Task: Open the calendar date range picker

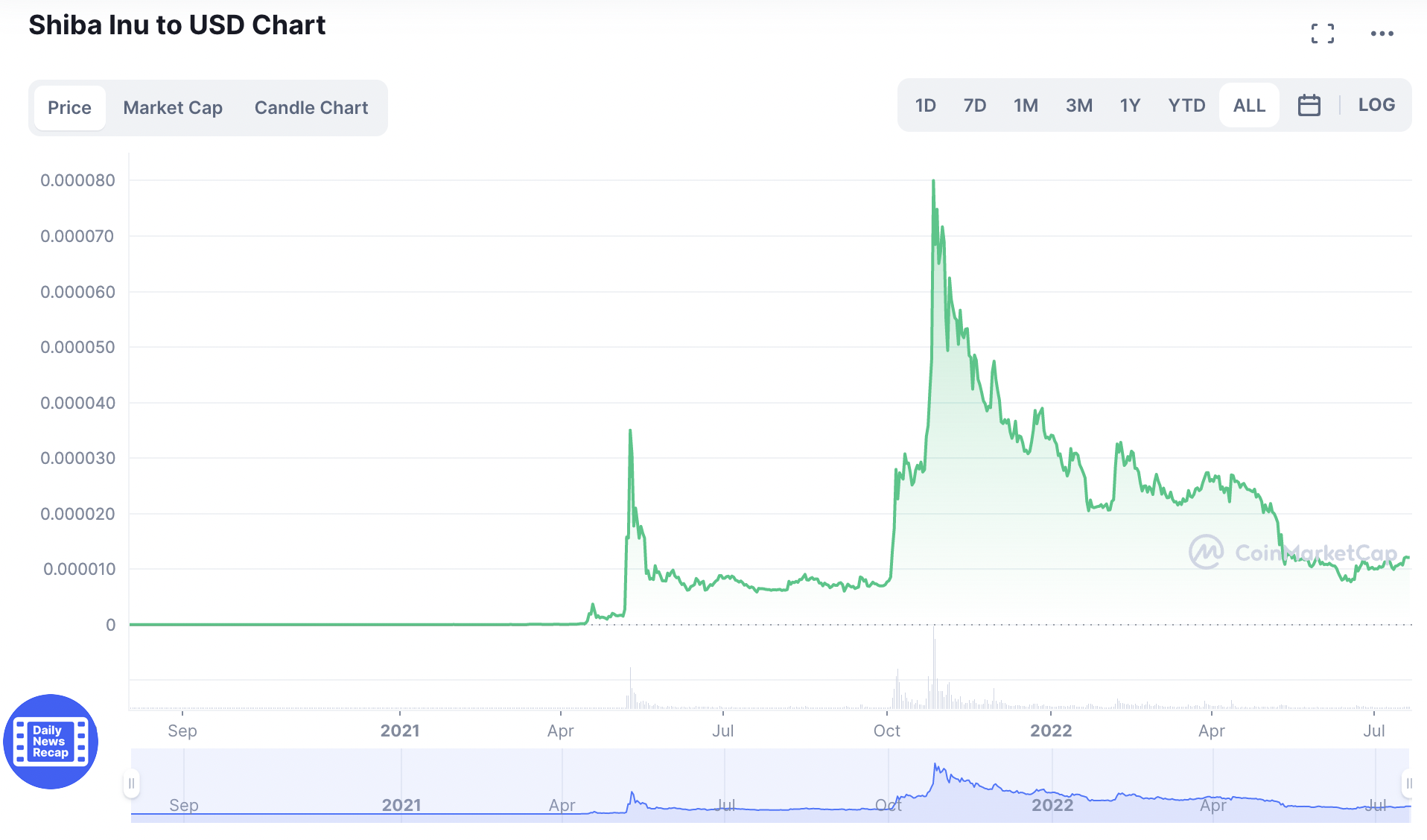Action: click(x=1309, y=104)
